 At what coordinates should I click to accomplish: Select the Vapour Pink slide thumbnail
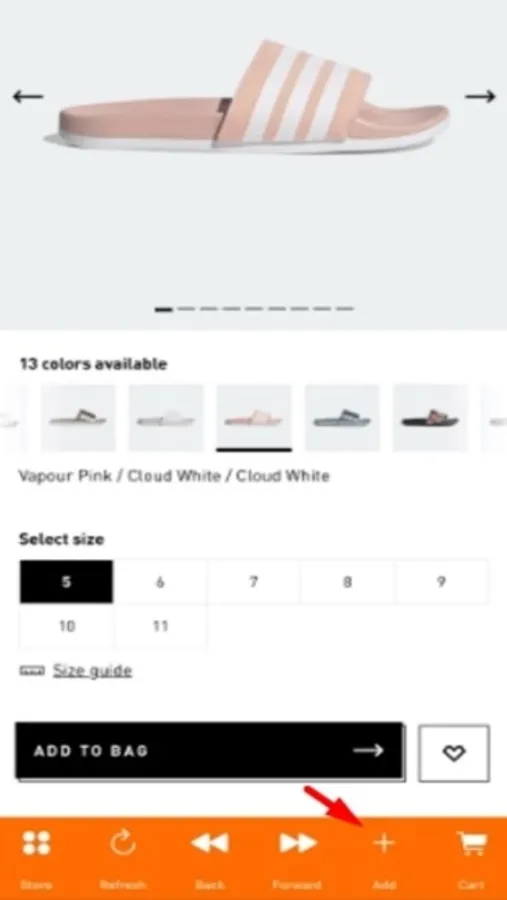tap(254, 418)
